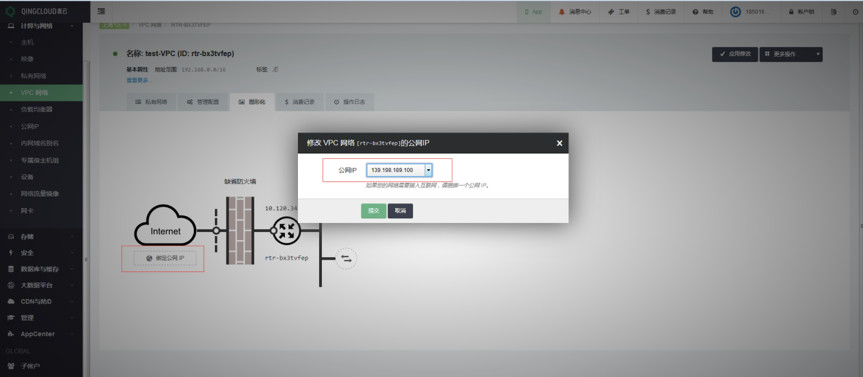
Task: Expand the 管理 sidebar section
Action: [41, 318]
